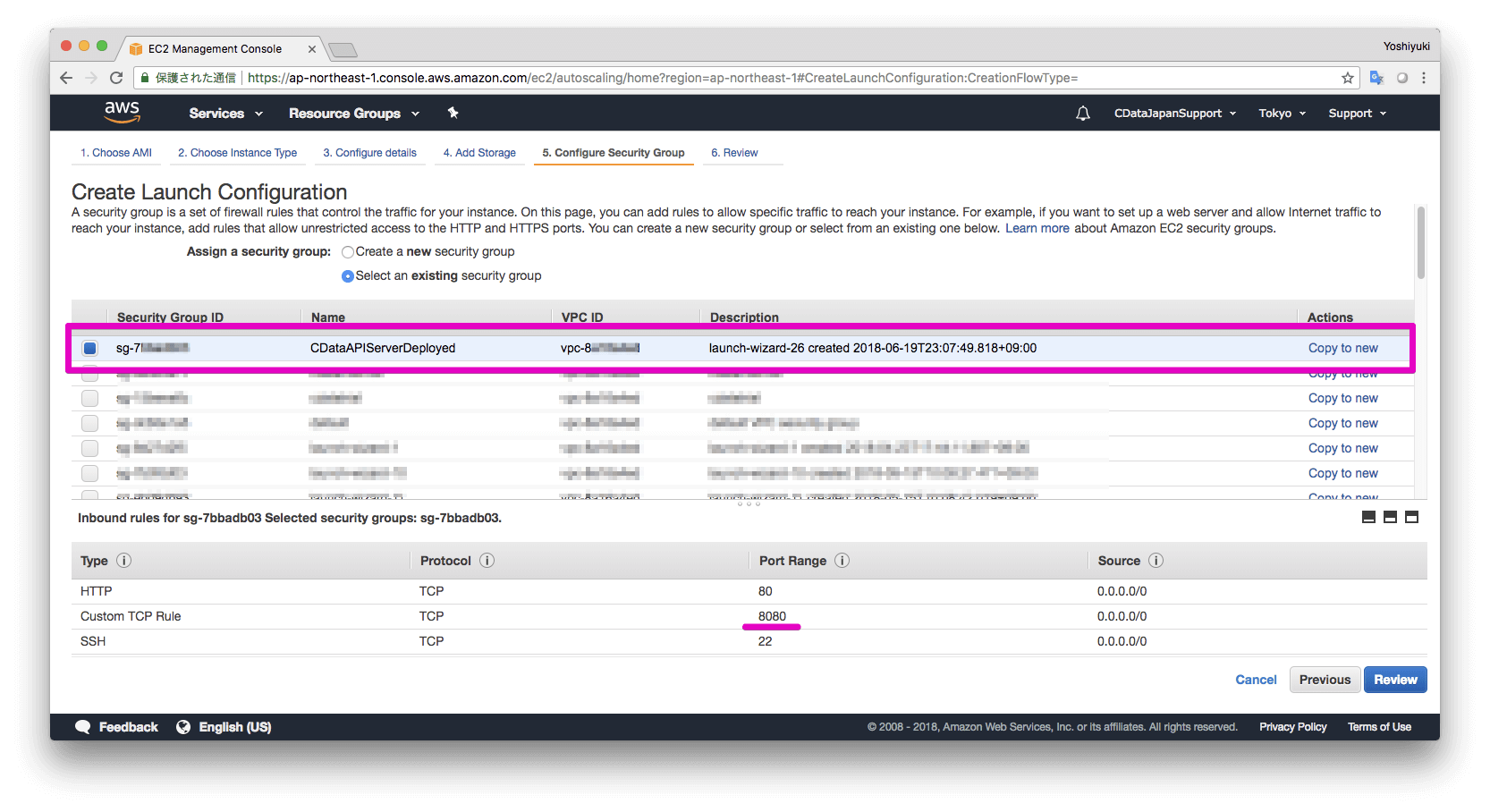Uncheck the CDataAPIServerDeployed security group checkbox
The image size is (1490, 812).
tap(89, 348)
